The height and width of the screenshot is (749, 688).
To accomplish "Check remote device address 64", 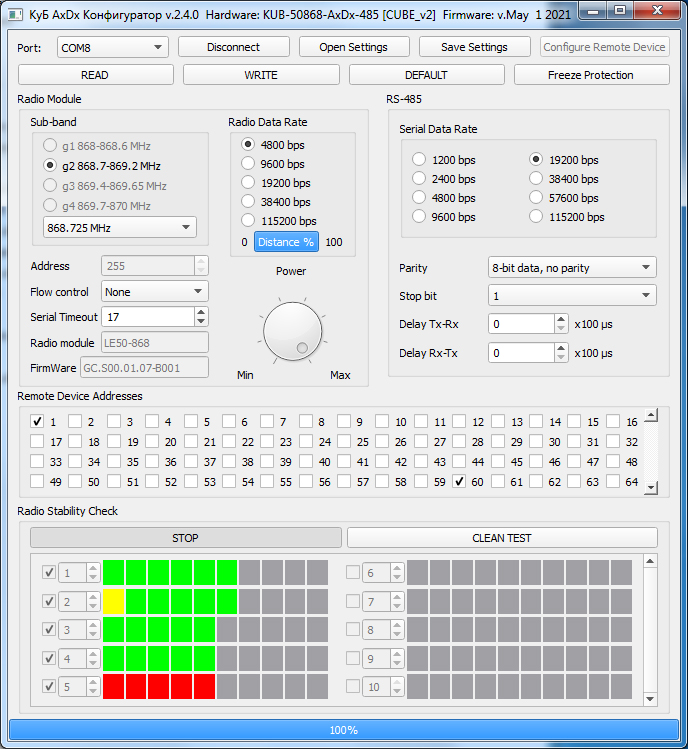I will (x=613, y=482).
